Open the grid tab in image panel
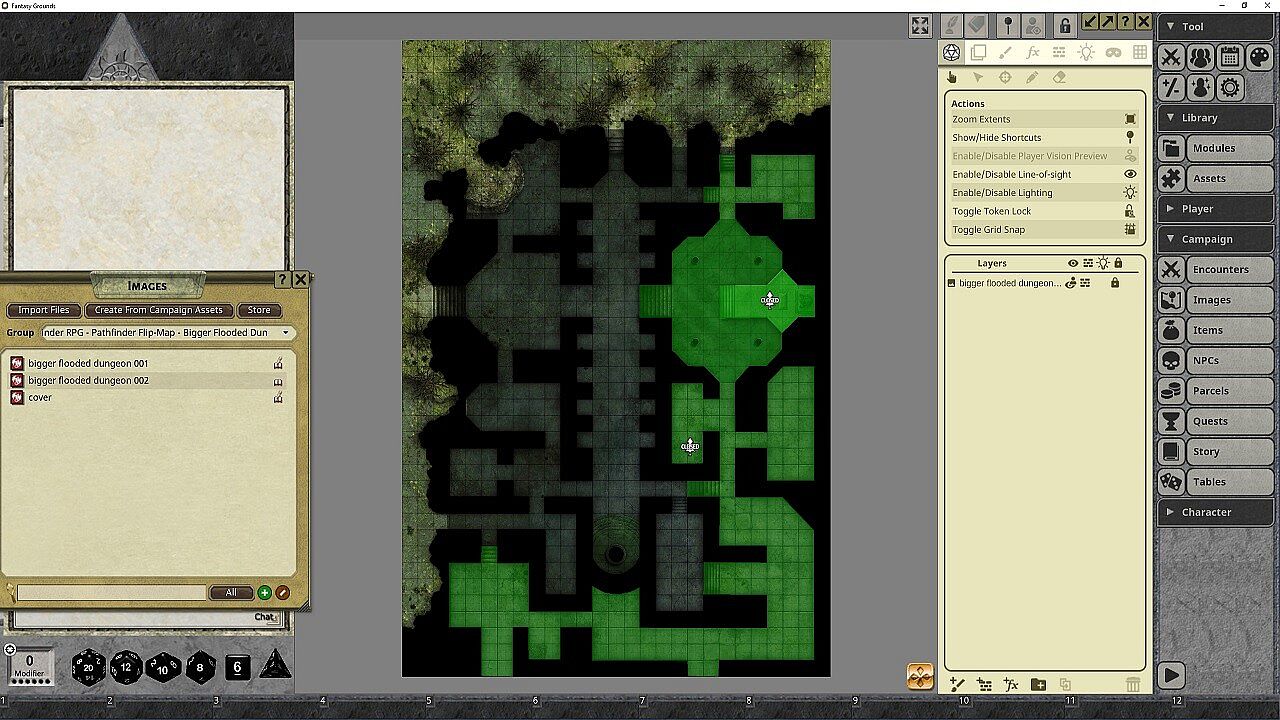 click(x=1140, y=52)
